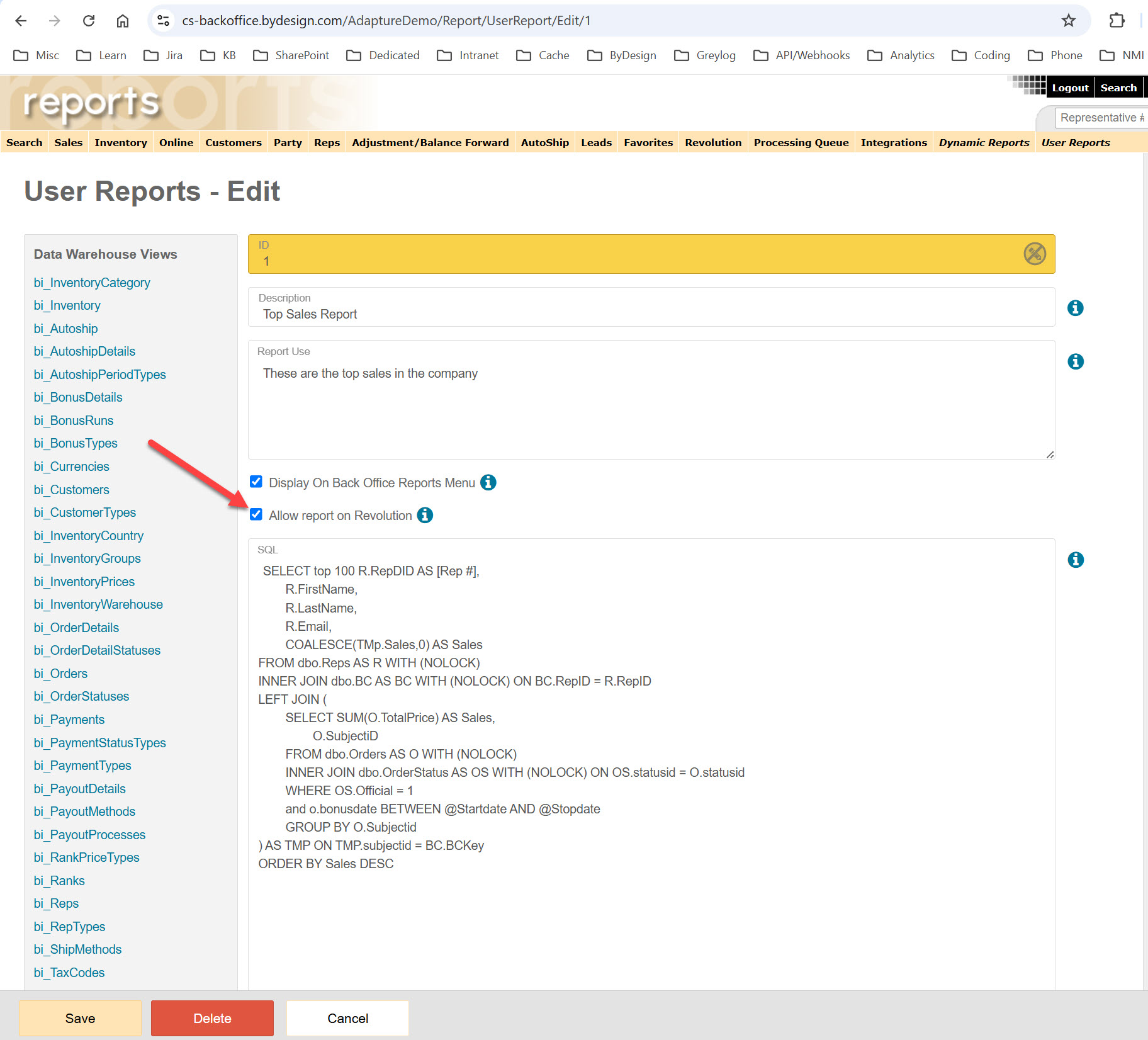Open the Processing Queue menu item

point(801,142)
